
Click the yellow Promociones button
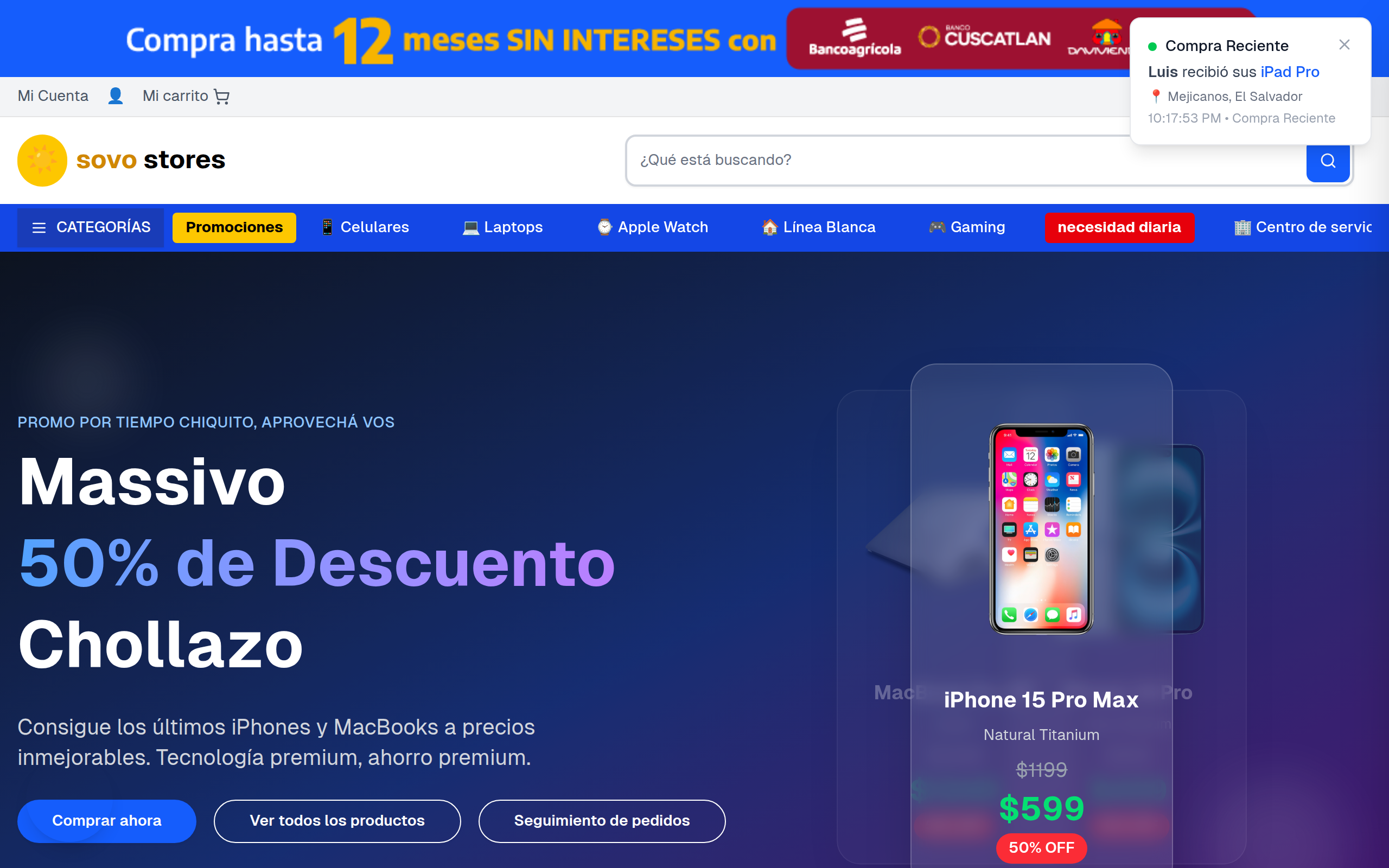point(234,227)
